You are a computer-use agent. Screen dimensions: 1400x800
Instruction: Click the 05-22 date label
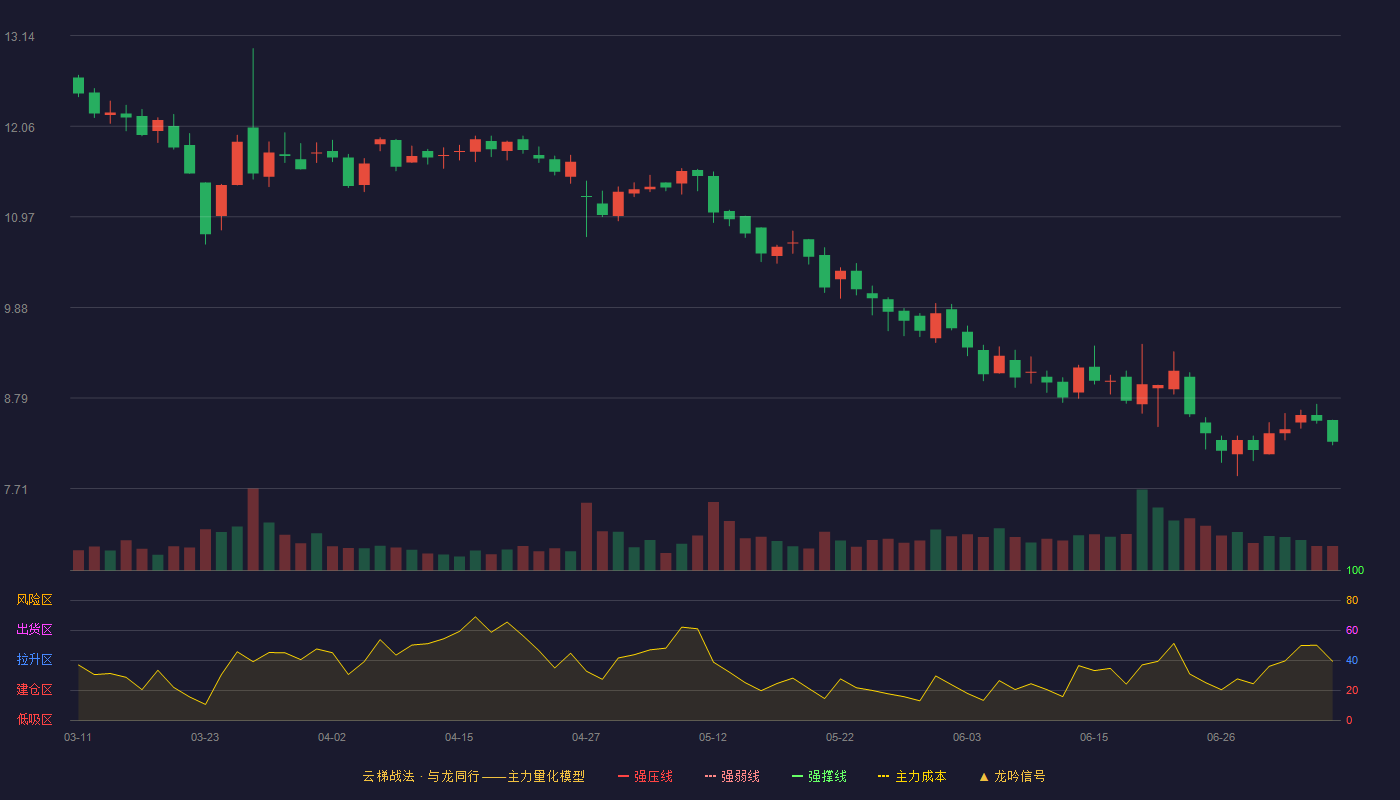click(x=840, y=737)
